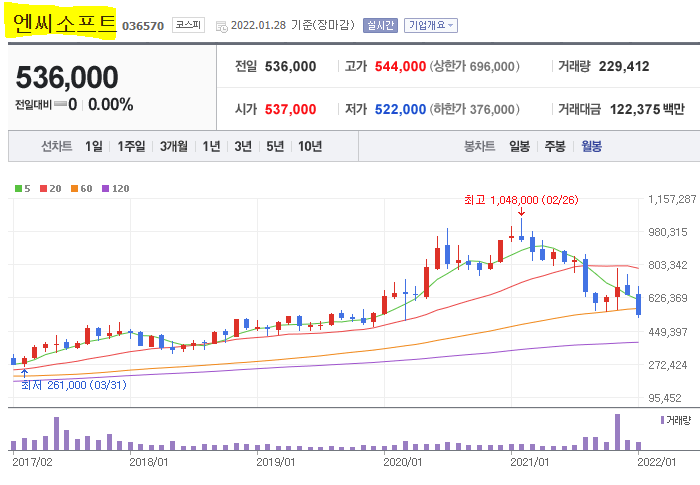Click the 2022/01 date axis label
This screenshot has height=485, width=700.
pos(657,462)
